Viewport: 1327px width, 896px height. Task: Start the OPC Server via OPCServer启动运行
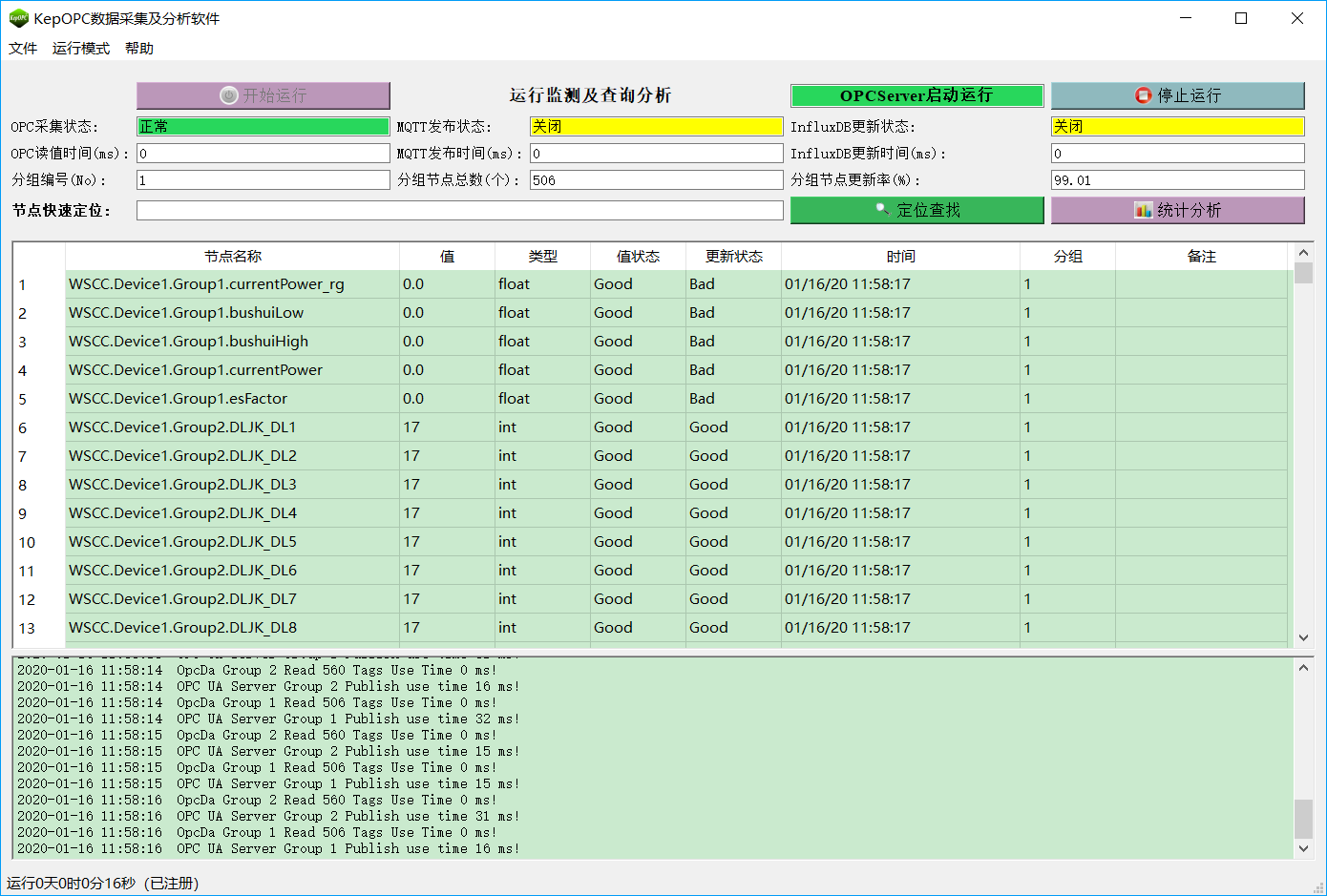coord(916,95)
